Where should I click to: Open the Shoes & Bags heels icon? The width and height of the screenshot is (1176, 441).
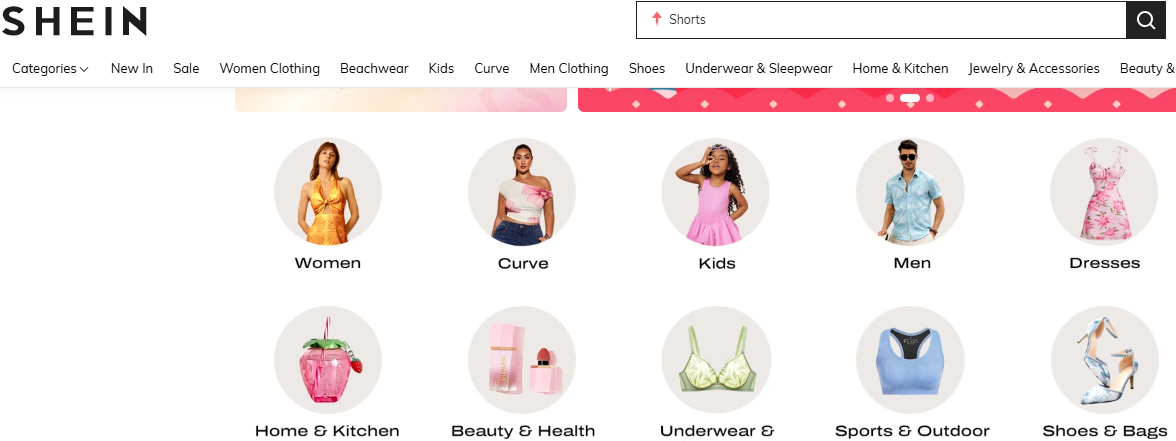(x=1104, y=360)
